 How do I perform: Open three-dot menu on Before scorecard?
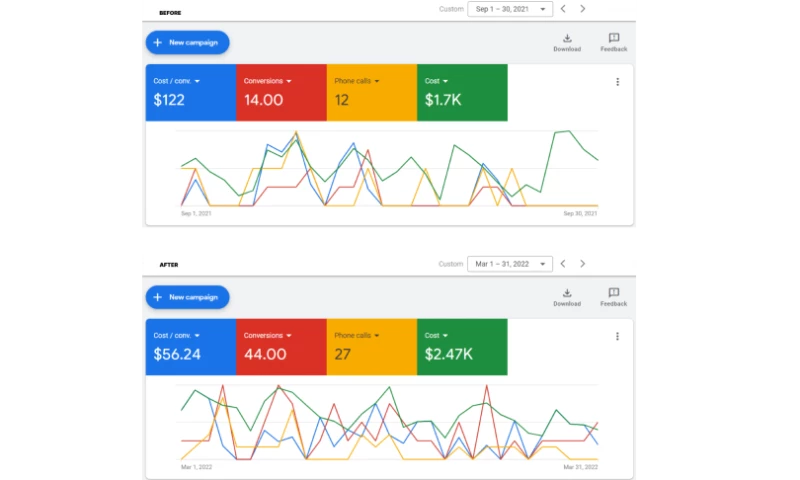tap(617, 82)
